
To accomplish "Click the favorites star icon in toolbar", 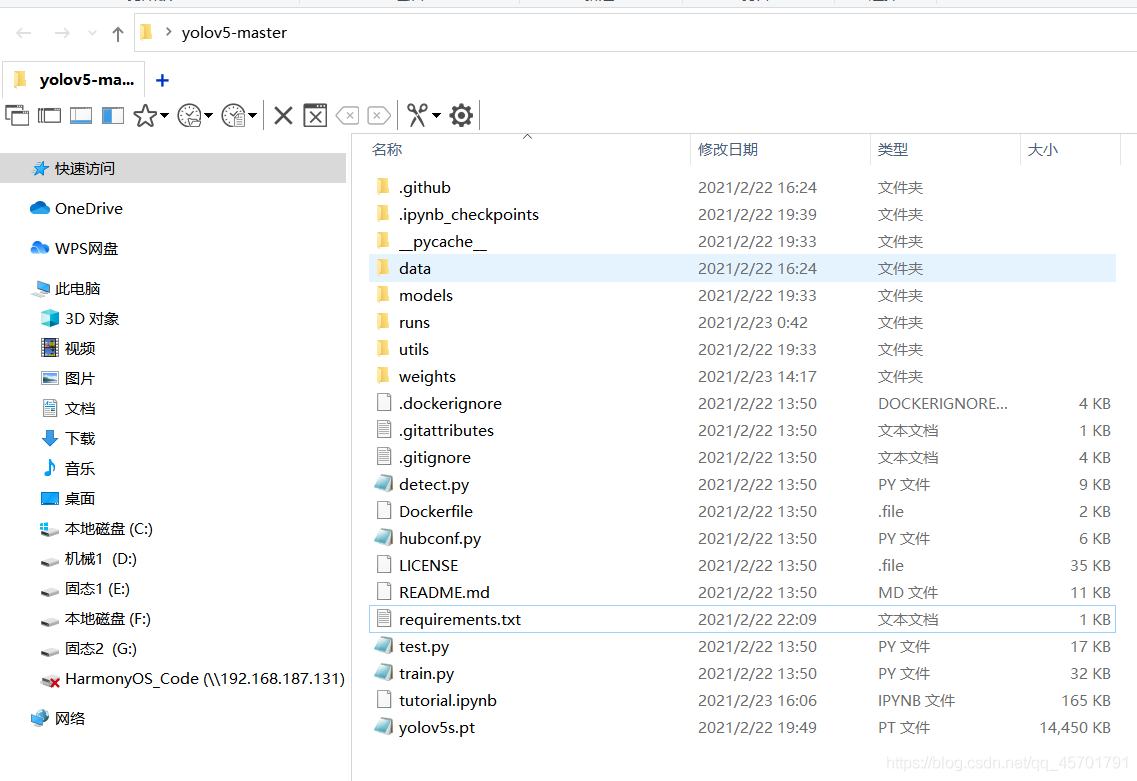I will 145,115.
